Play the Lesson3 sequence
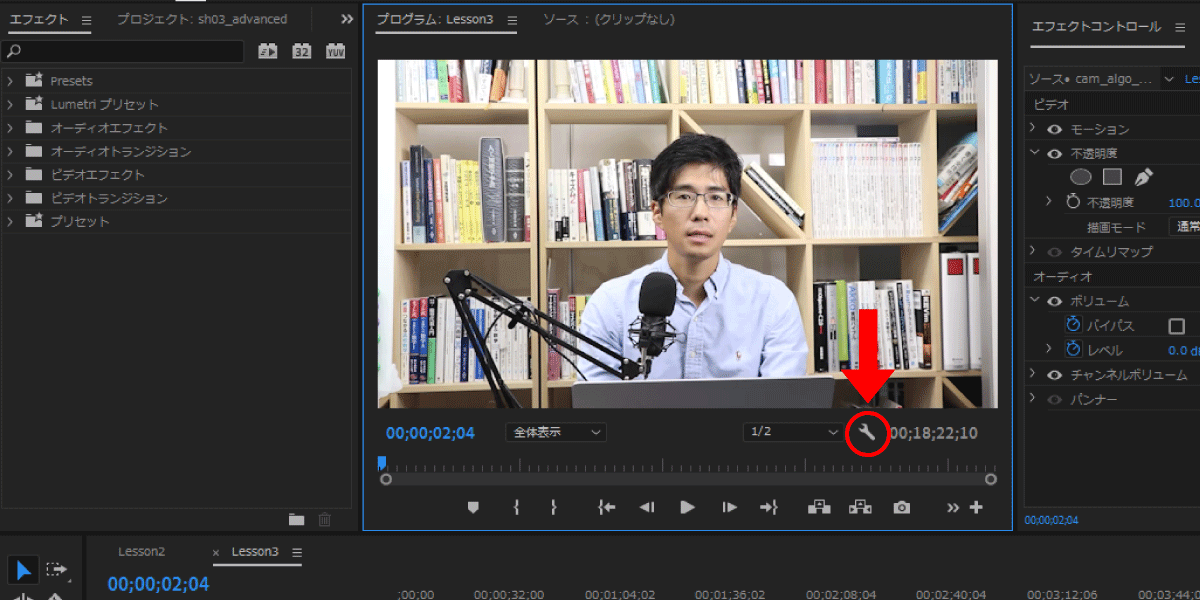This screenshot has height=600, width=1200. (687, 508)
